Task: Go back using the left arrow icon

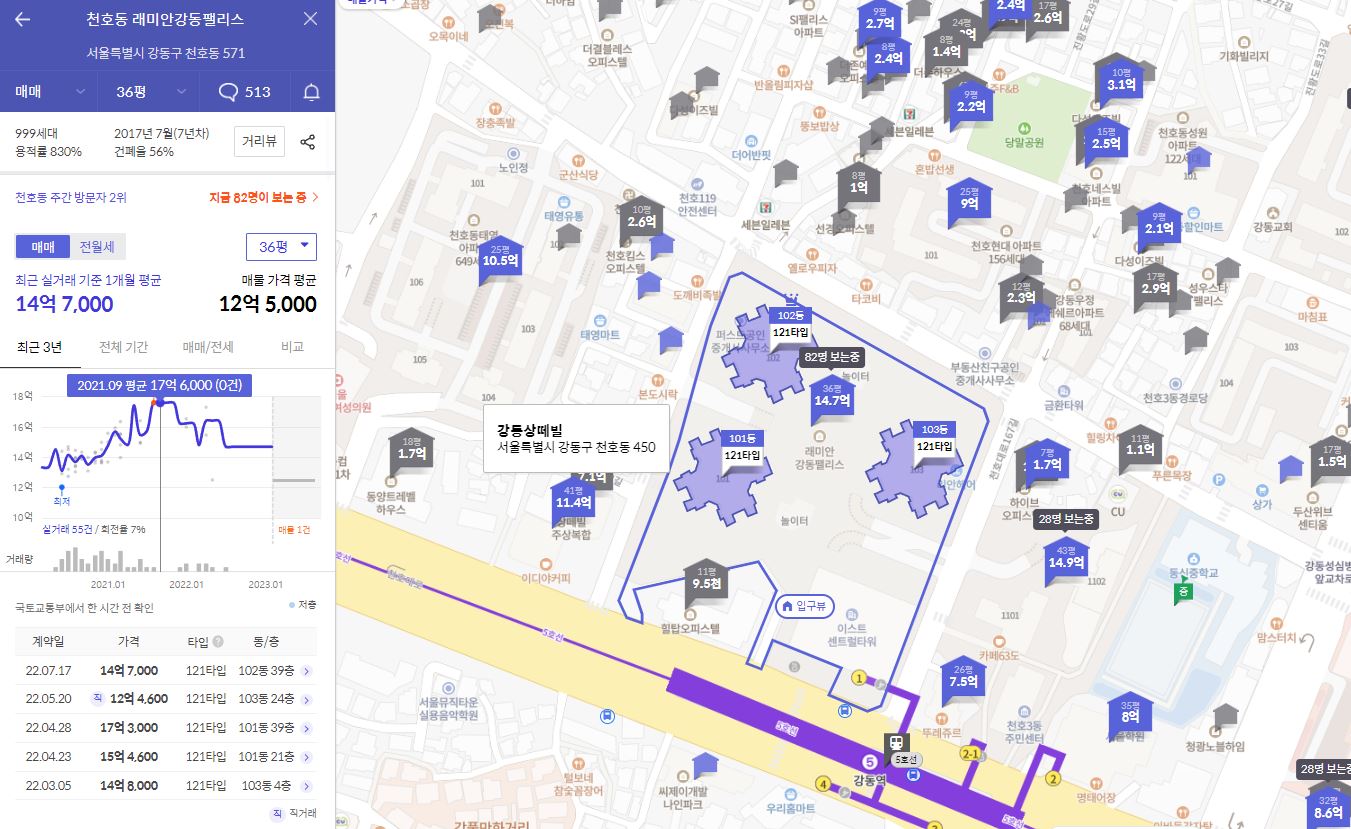Action: [x=22, y=19]
